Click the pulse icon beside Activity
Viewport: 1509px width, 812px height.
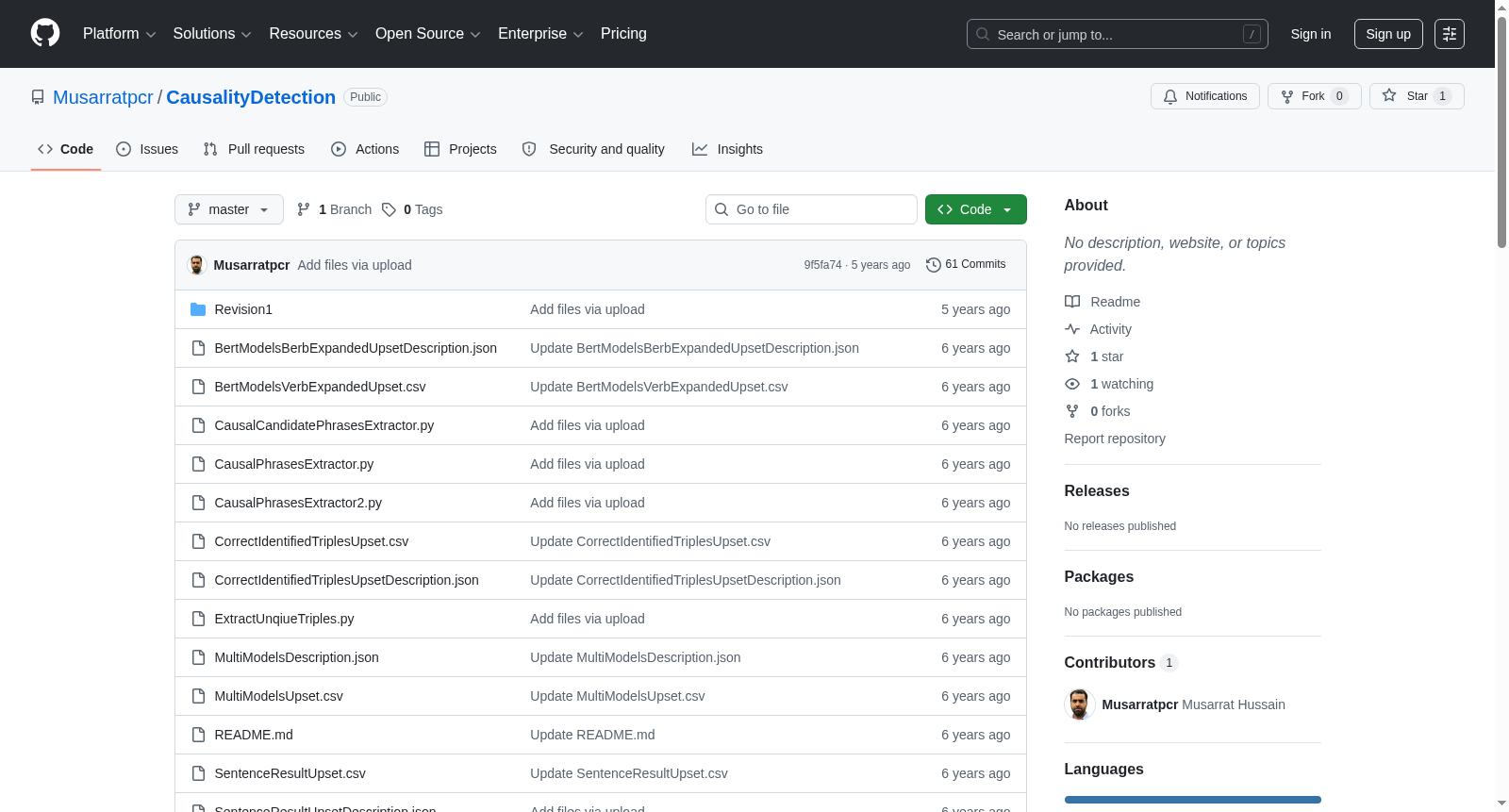point(1072,329)
